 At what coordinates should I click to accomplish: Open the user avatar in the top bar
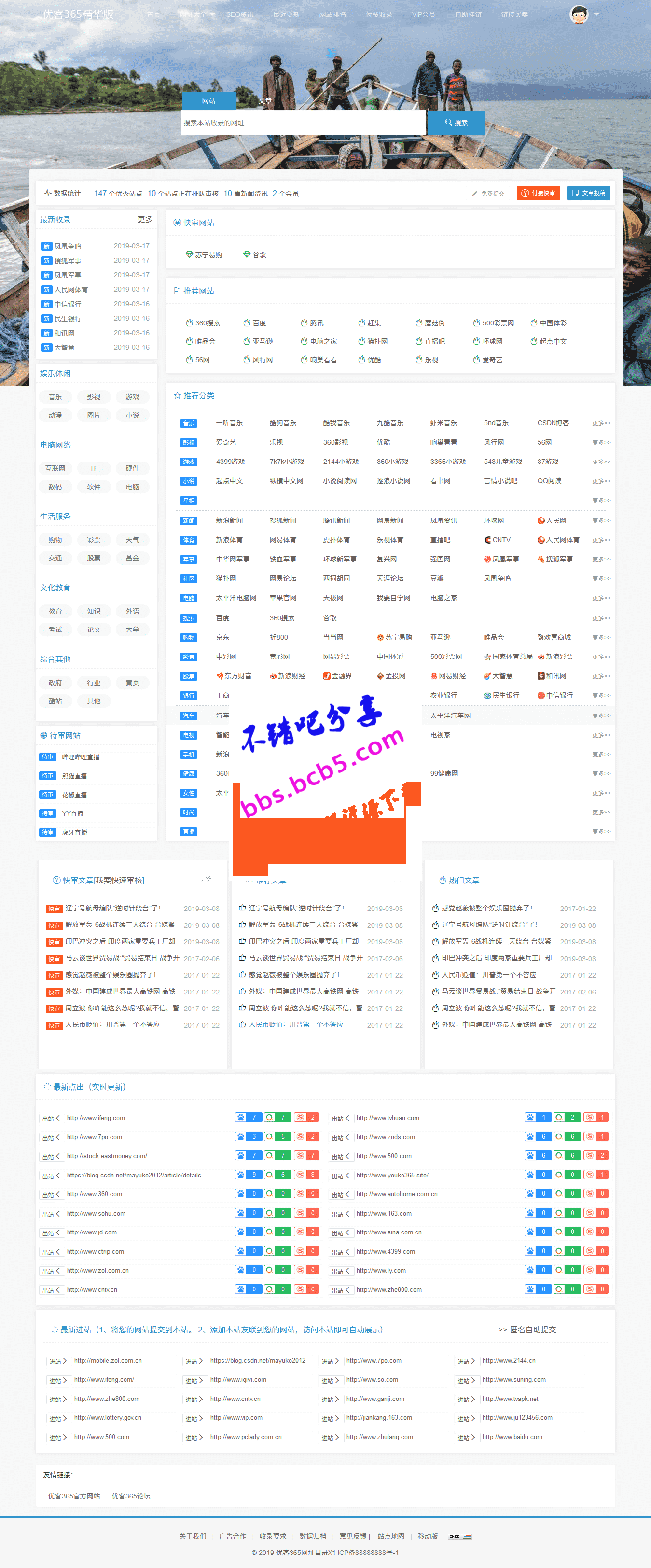coord(579,14)
